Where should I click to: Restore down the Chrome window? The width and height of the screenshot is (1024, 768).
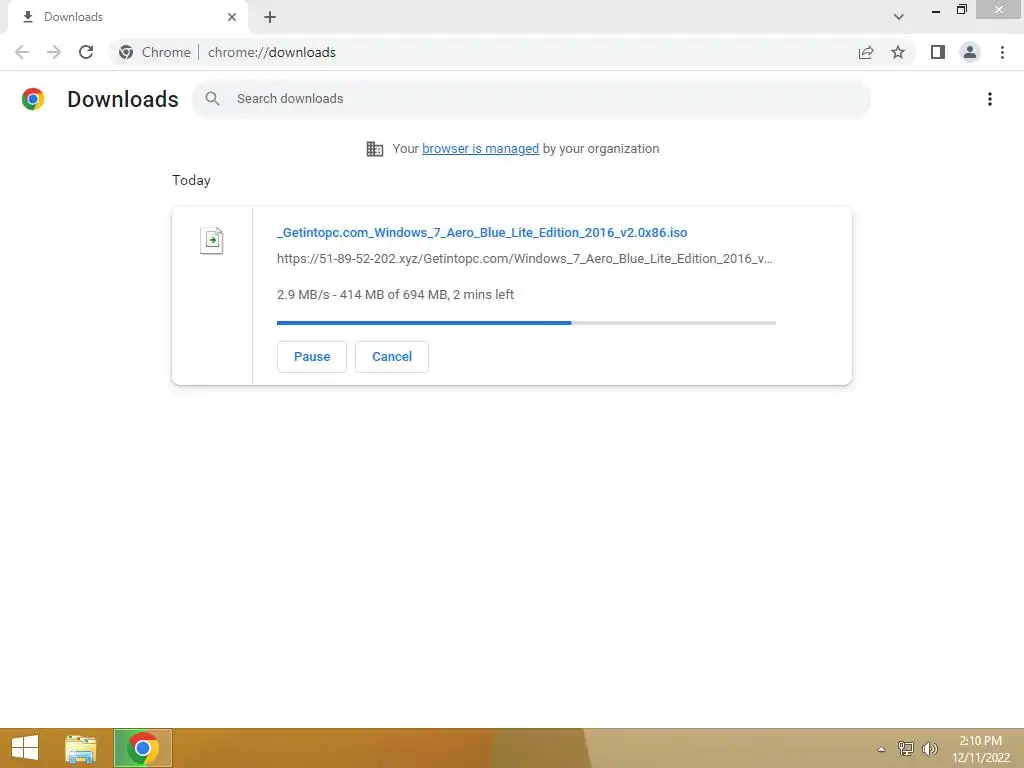(x=961, y=10)
